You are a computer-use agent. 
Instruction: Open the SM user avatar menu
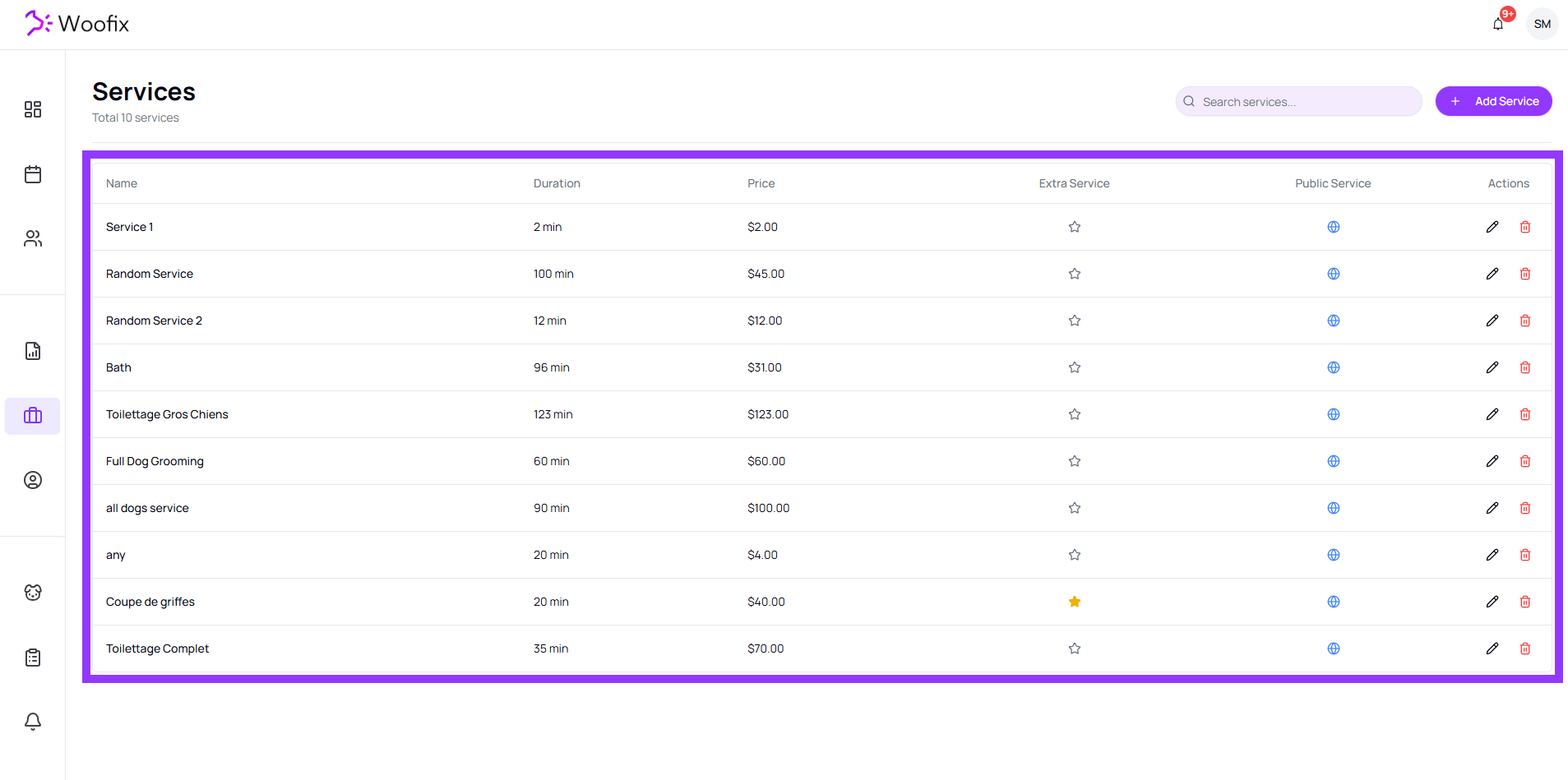[1542, 24]
